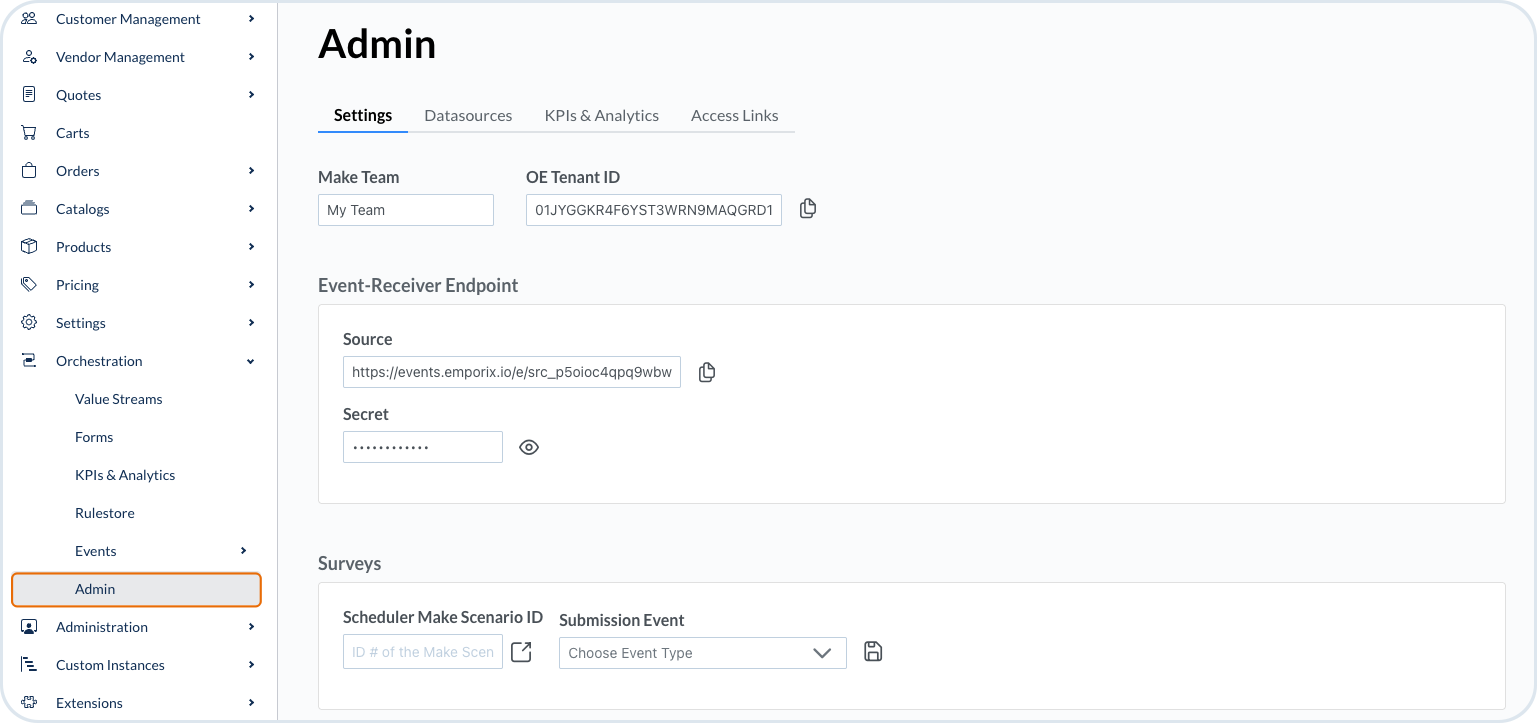Open the KPIs & Analytics tab
1537x723 pixels.
pos(601,115)
